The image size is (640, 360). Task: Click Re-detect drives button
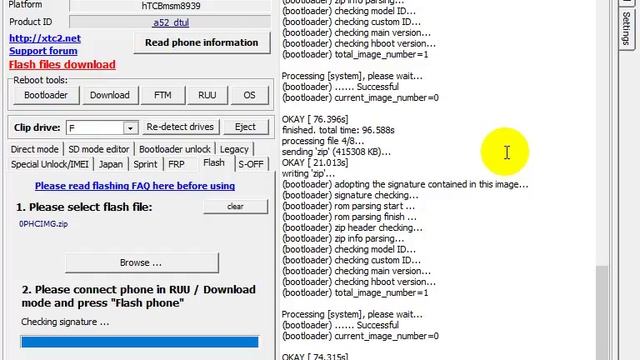(180, 127)
